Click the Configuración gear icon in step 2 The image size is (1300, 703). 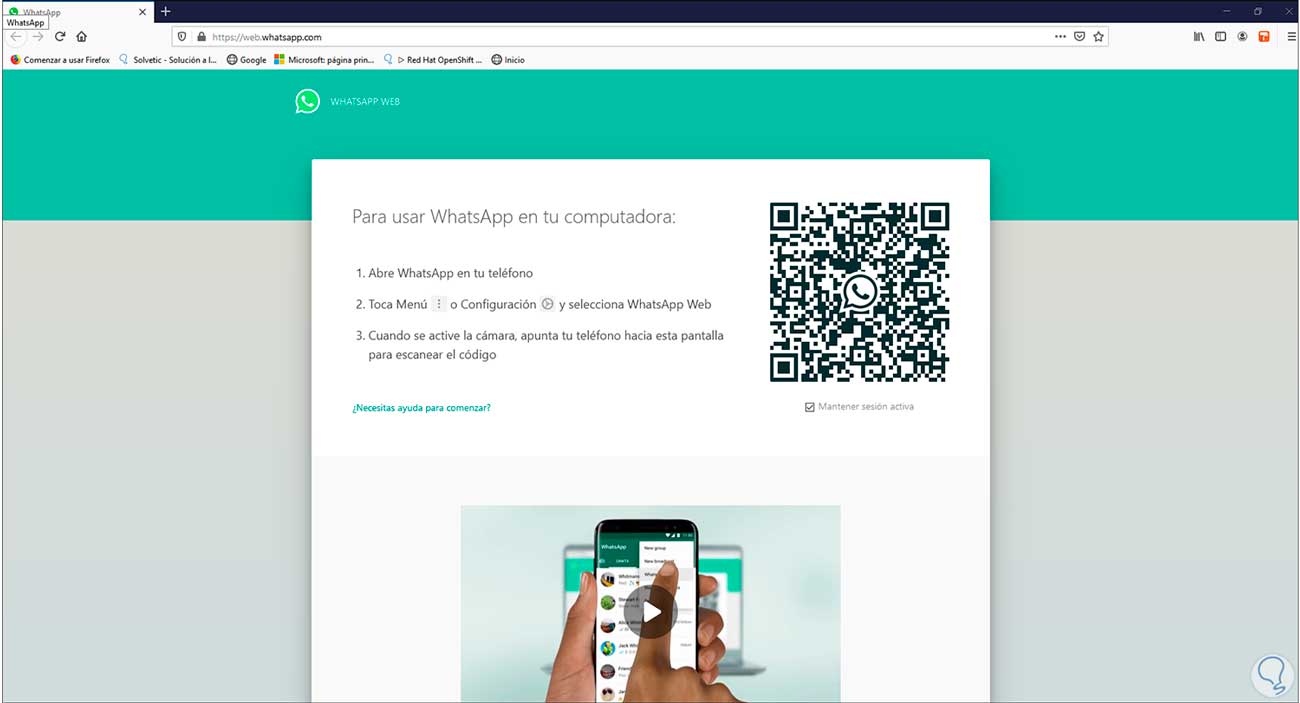[x=547, y=304]
